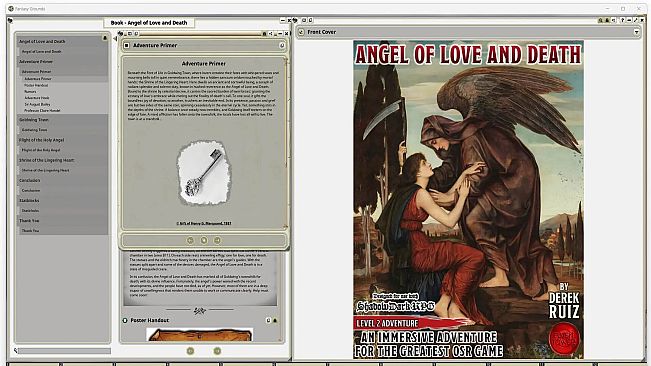Click the Front Cover image link icon

click(x=301, y=32)
